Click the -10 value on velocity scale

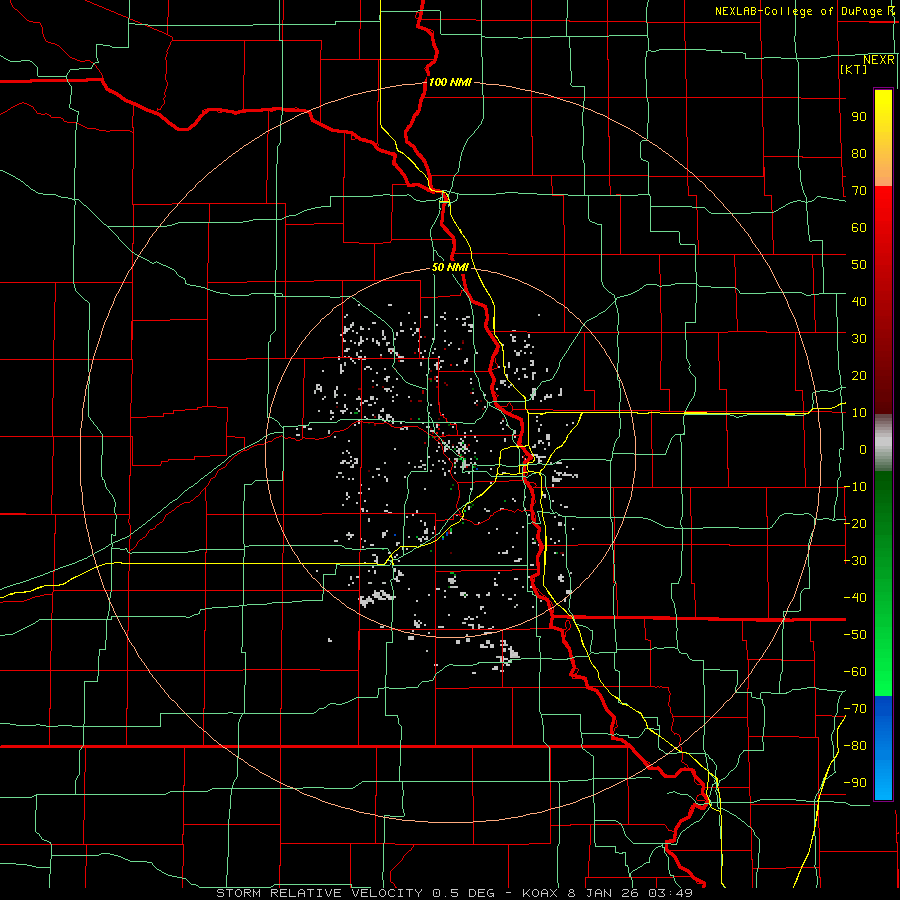(x=855, y=487)
